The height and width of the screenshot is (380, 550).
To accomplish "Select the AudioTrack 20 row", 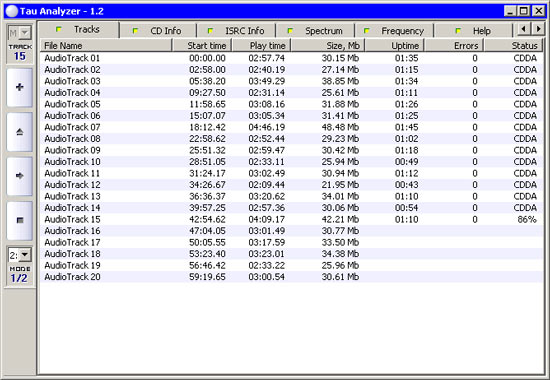I will [x=292, y=277].
